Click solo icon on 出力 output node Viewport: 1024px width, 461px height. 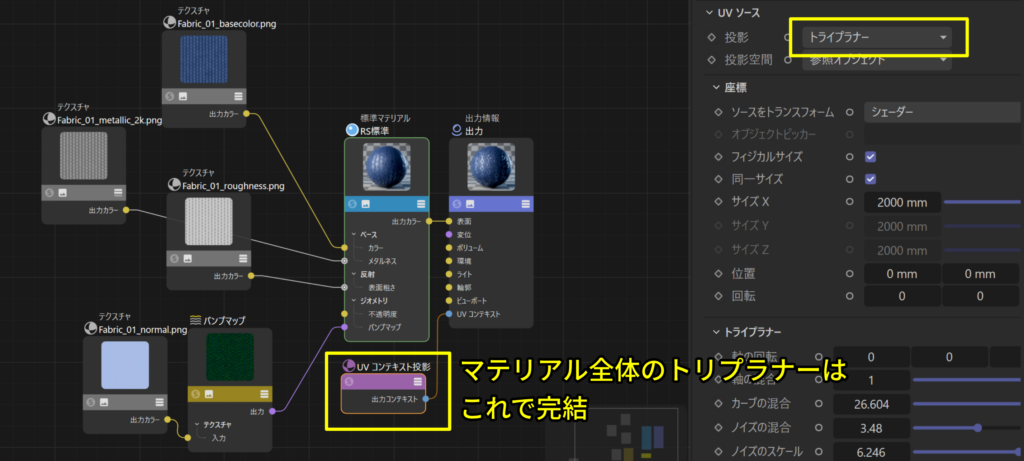pyautogui.click(x=459, y=204)
